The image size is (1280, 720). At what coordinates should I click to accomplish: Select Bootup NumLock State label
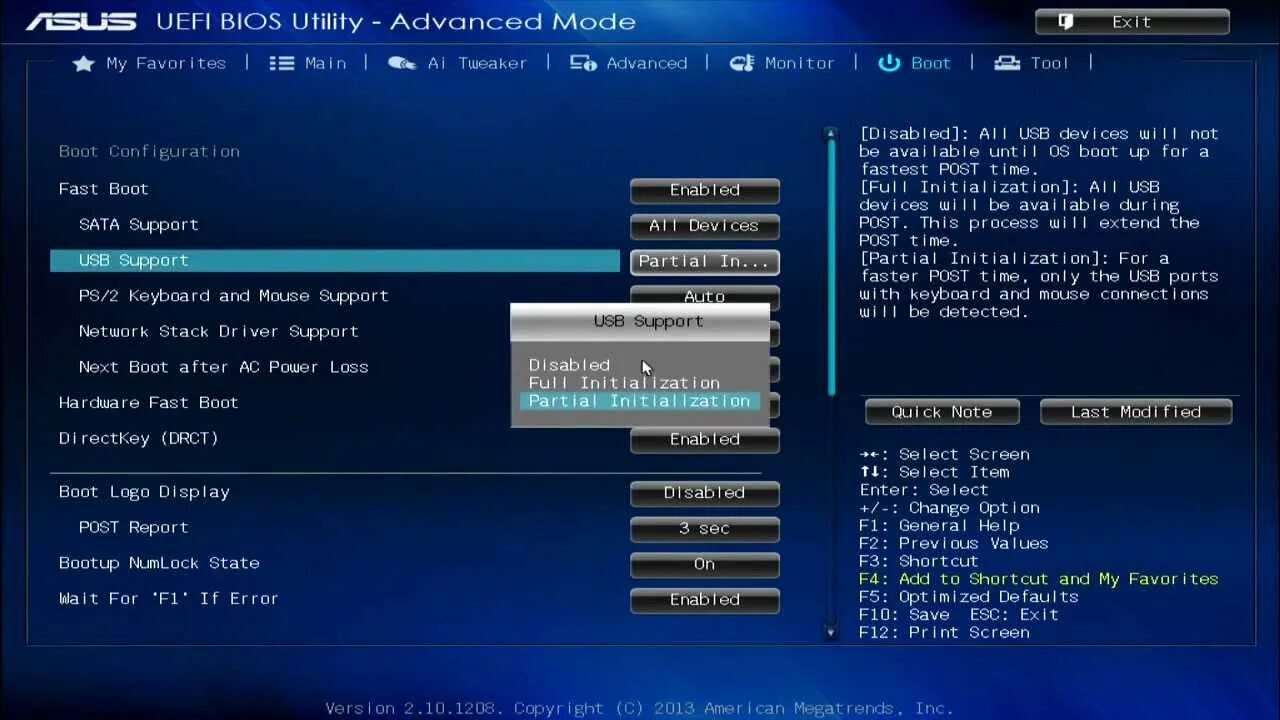click(159, 563)
